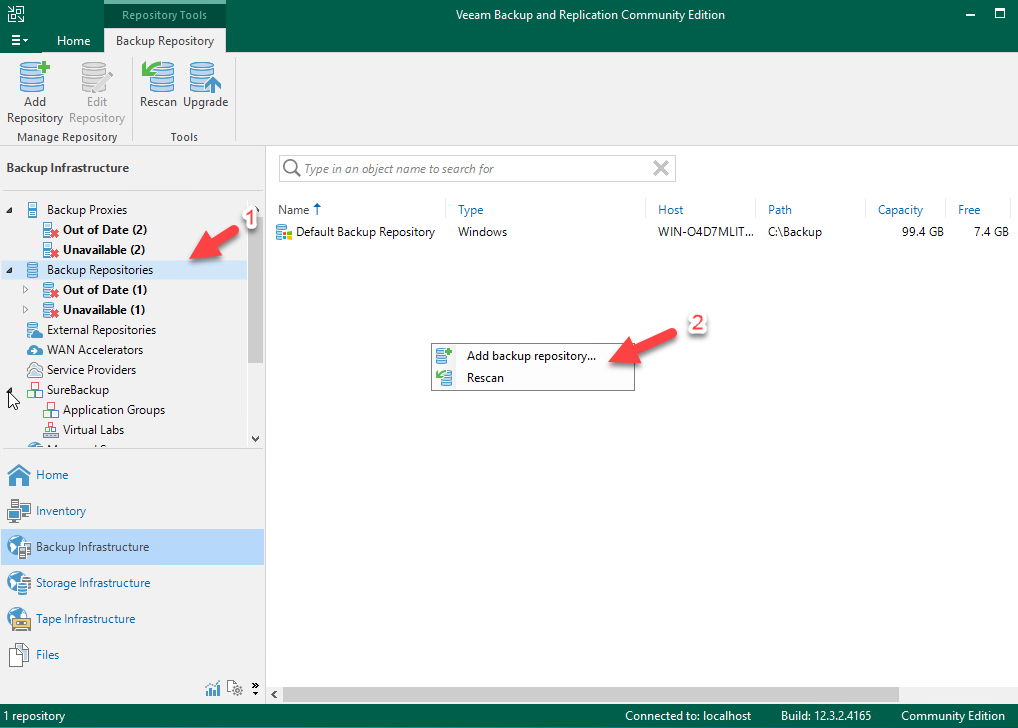1018x728 pixels.
Task: Expand Out of Date (1) under Backup Repositories
Action: tap(26, 290)
